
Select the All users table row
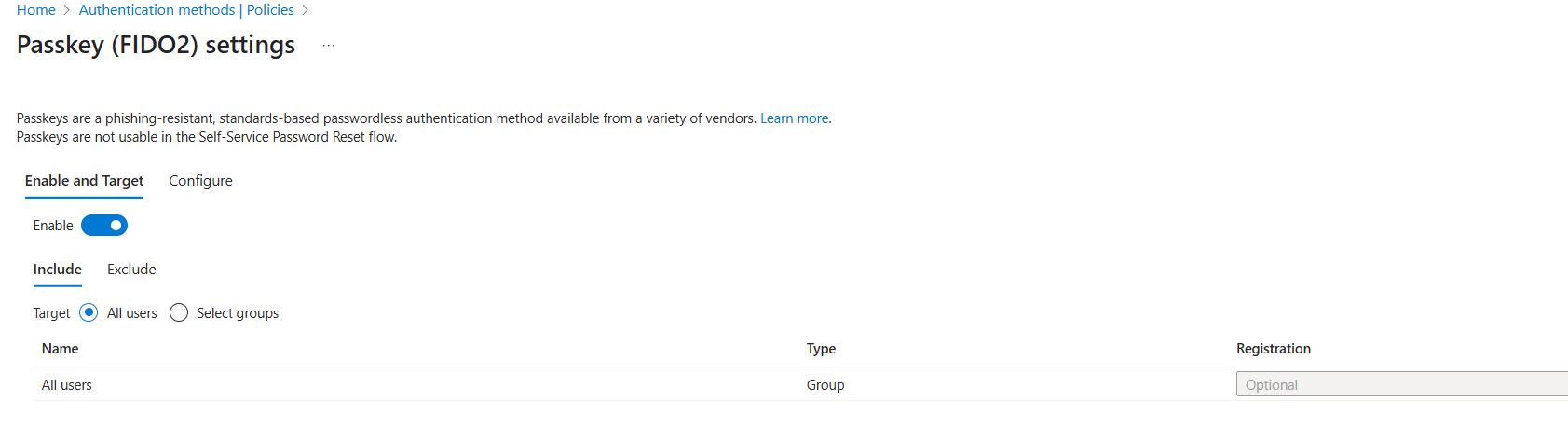800,384
